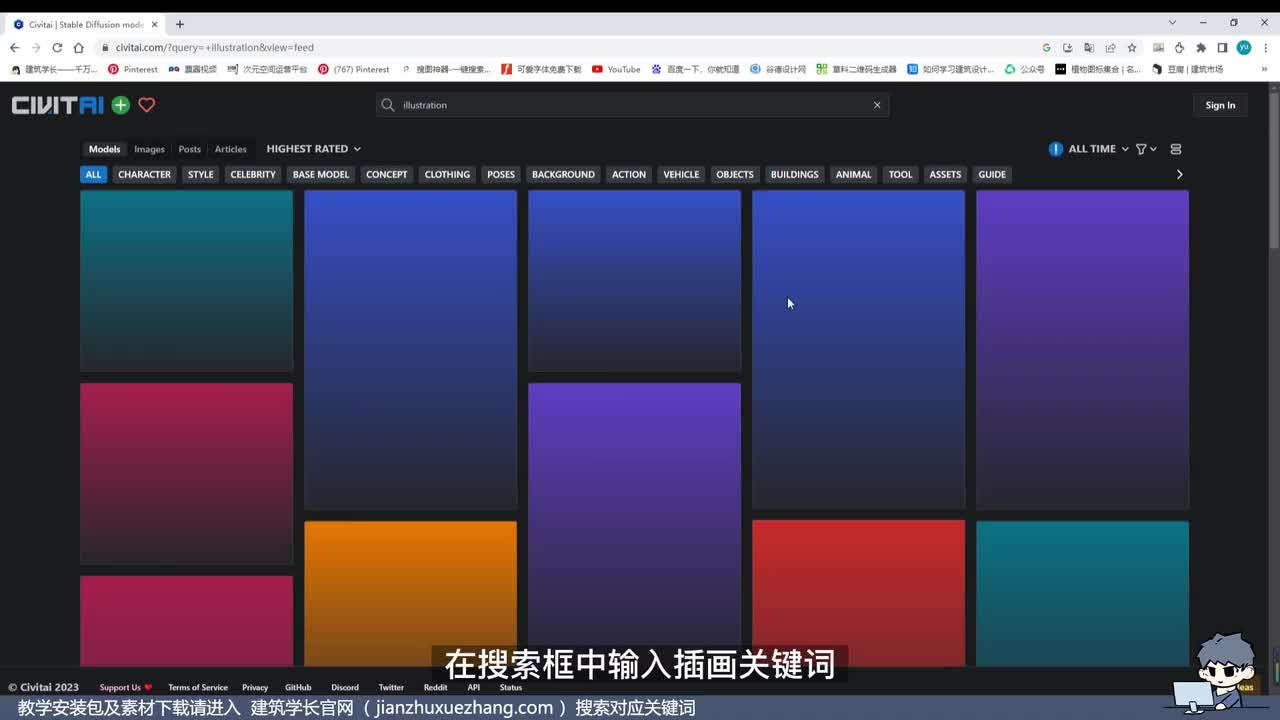Image resolution: width=1280 pixels, height=720 pixels.
Task: Switch to the Articles tab
Action: (x=230, y=149)
